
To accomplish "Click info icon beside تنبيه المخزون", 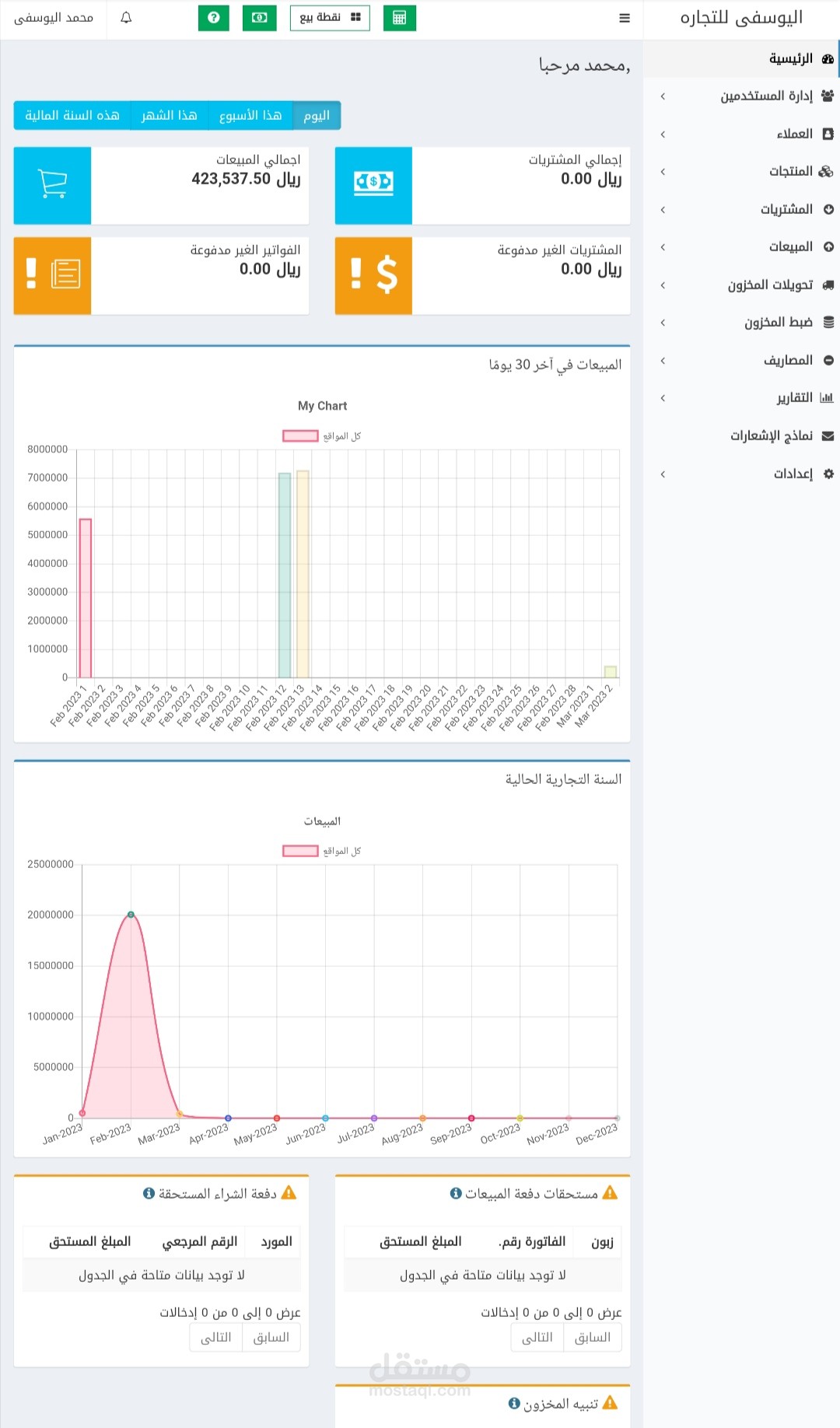I will (x=514, y=1403).
